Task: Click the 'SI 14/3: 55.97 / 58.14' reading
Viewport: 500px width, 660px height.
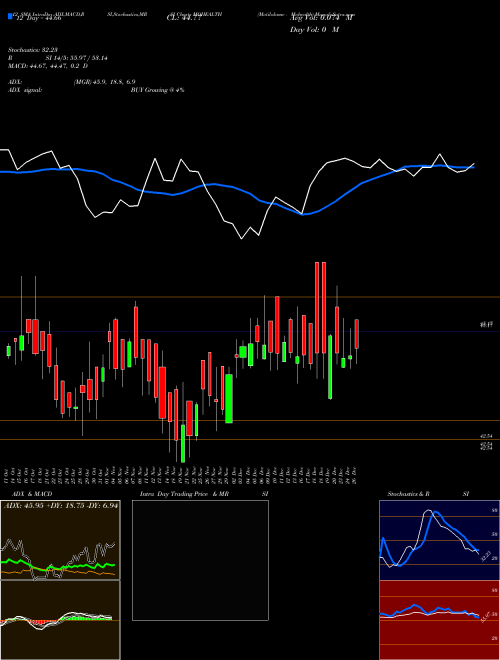Action: [77, 58]
